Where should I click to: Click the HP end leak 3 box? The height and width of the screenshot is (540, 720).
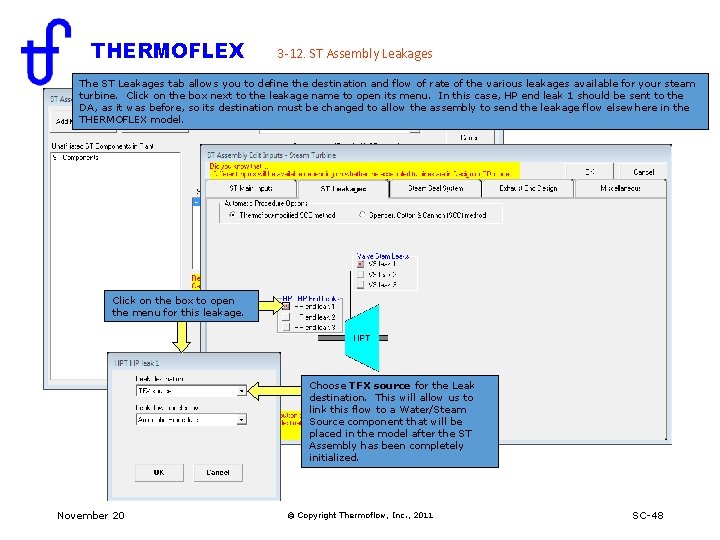(x=286, y=327)
